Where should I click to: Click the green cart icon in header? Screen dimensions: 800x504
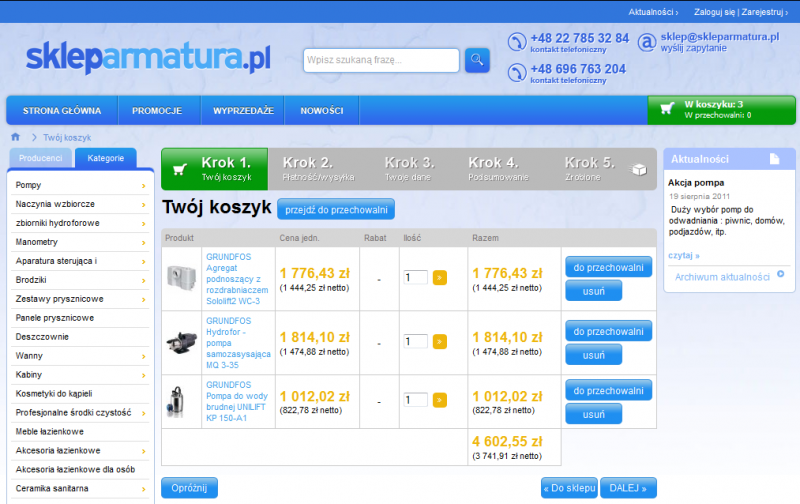click(x=667, y=109)
